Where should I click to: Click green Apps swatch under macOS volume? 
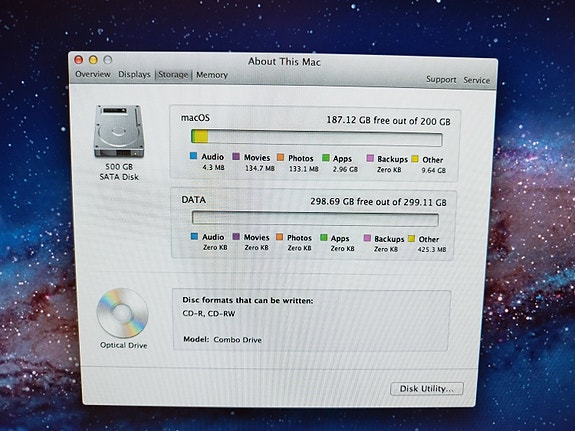point(326,158)
